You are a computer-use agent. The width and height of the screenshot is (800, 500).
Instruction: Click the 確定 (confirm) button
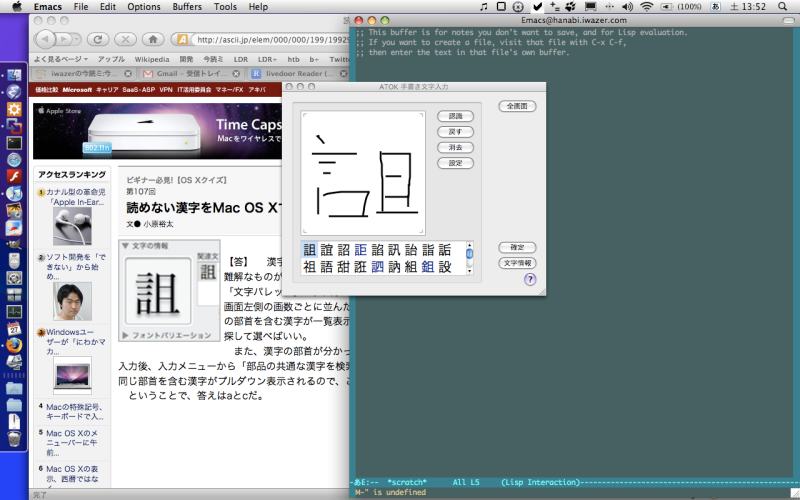click(x=517, y=247)
